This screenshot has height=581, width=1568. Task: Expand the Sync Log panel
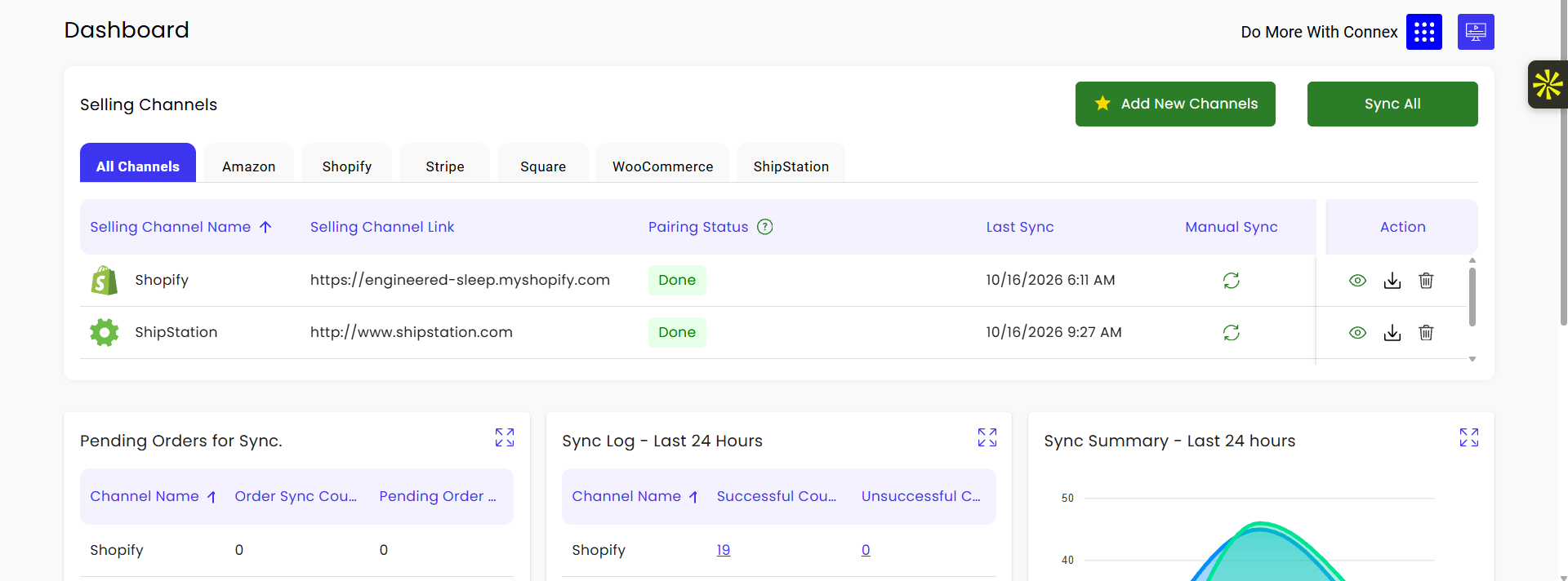(987, 437)
